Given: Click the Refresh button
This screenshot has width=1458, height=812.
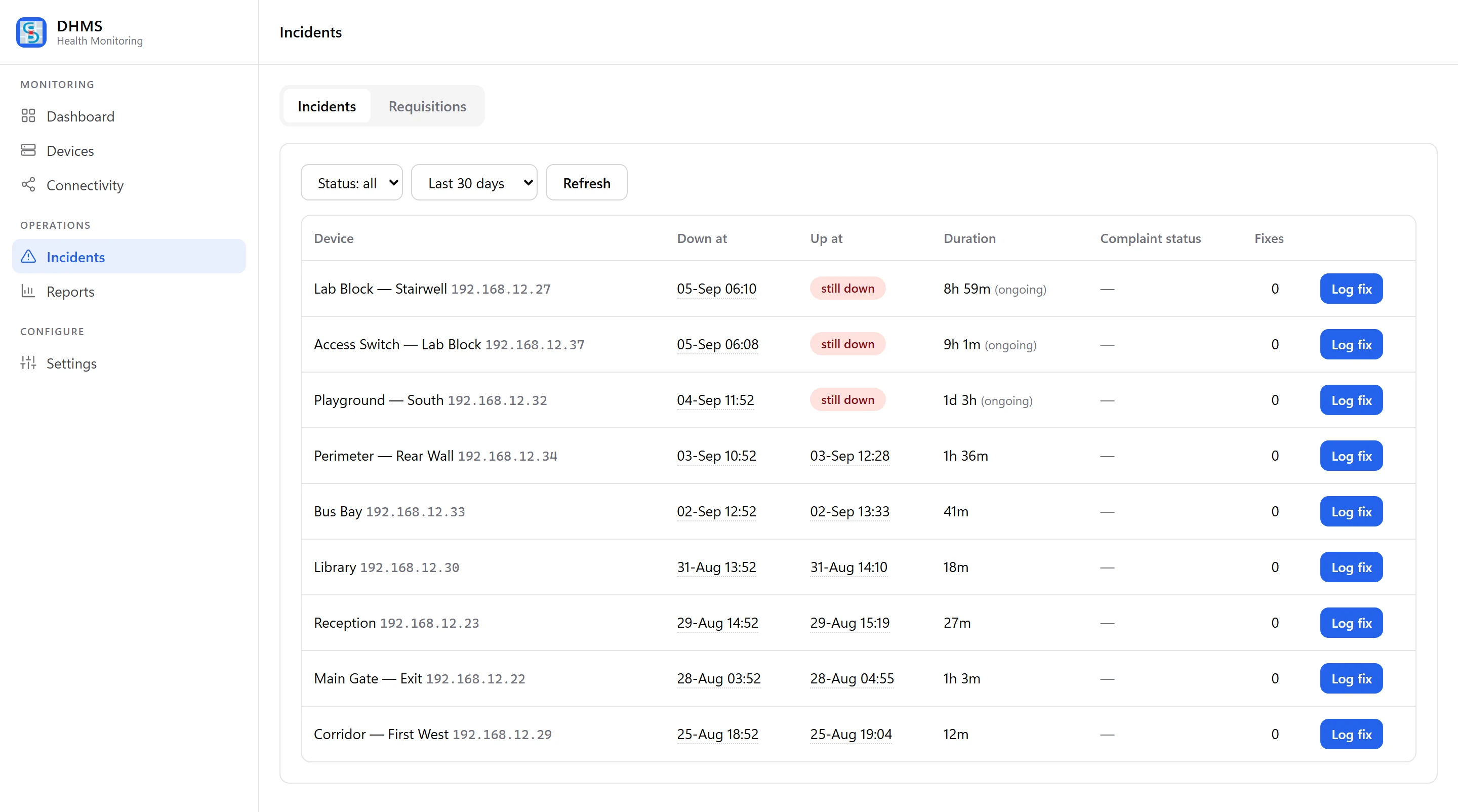Looking at the screenshot, I should (586, 183).
